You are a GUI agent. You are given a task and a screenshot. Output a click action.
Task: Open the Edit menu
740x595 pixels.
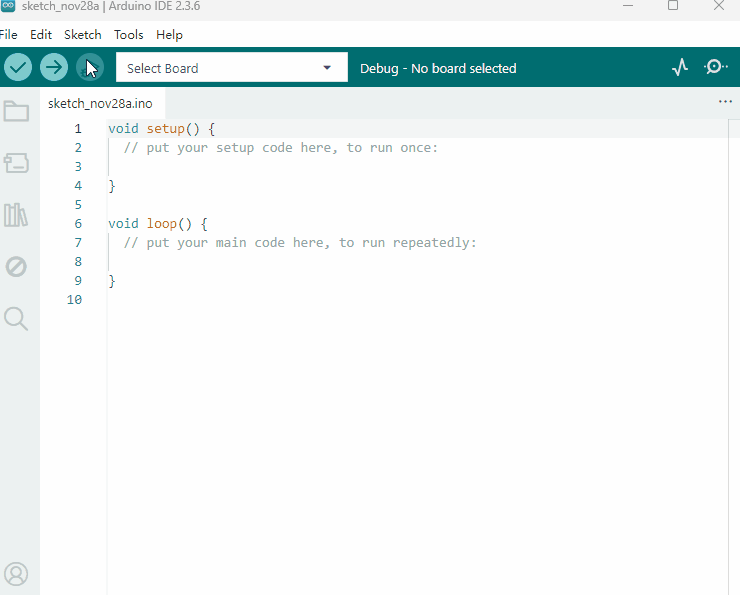click(x=41, y=35)
